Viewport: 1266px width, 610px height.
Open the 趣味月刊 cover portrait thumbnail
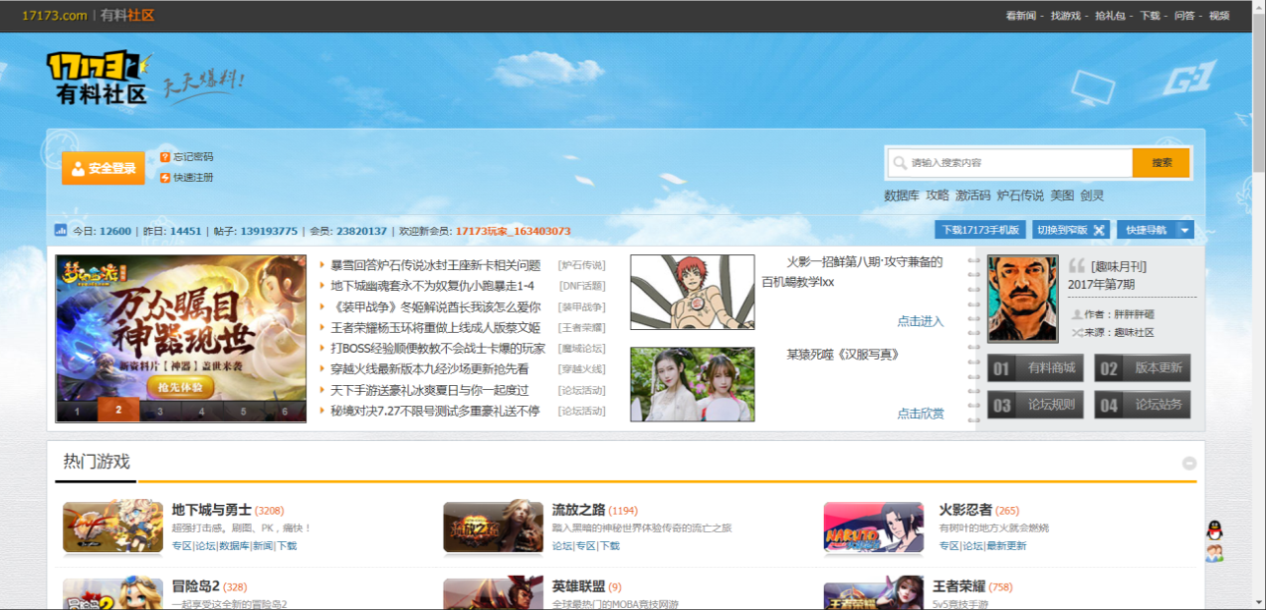1022,298
